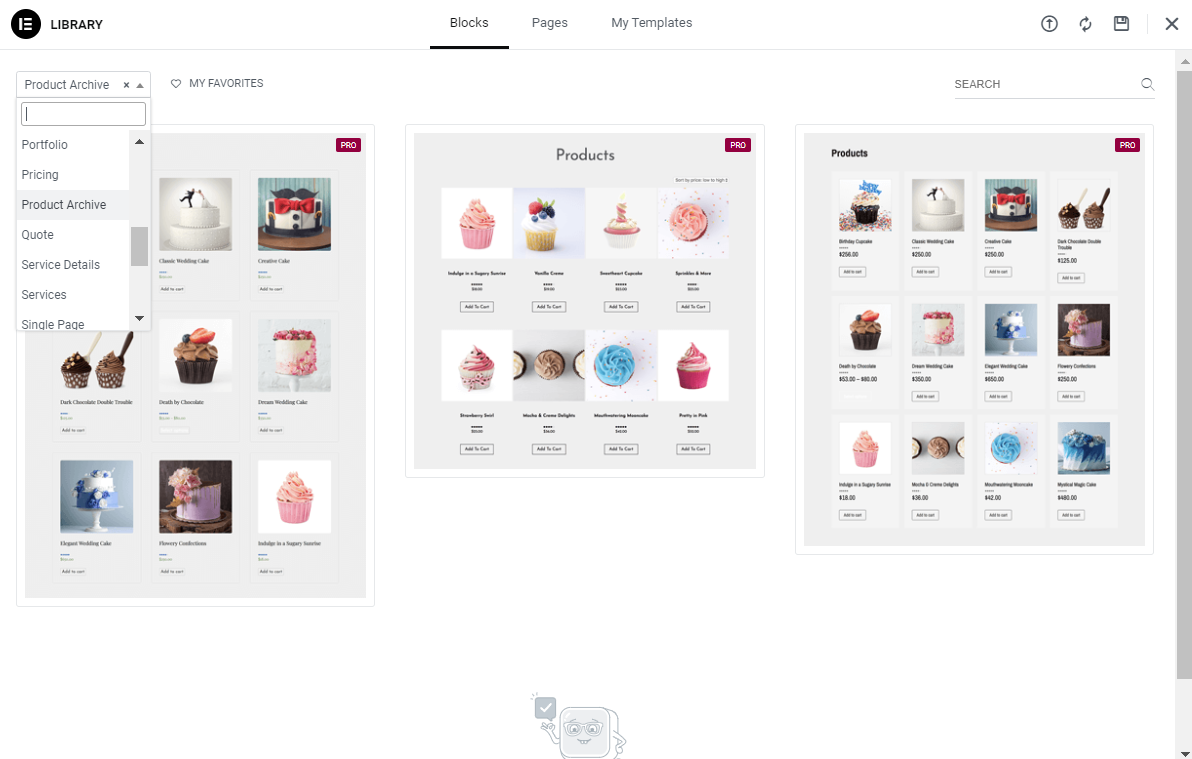1192x759 pixels.
Task: Clear the Product Archive filter selection
Action: pos(126,85)
